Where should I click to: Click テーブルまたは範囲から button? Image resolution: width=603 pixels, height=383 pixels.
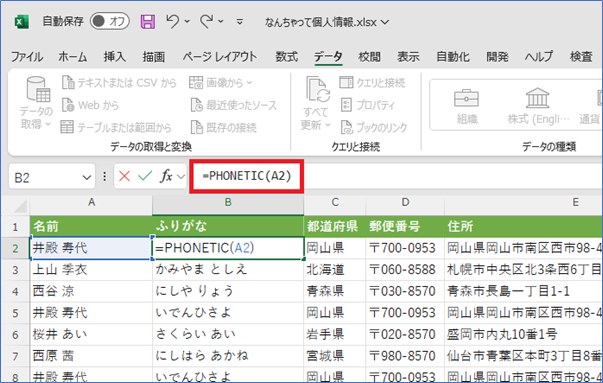click(117, 127)
